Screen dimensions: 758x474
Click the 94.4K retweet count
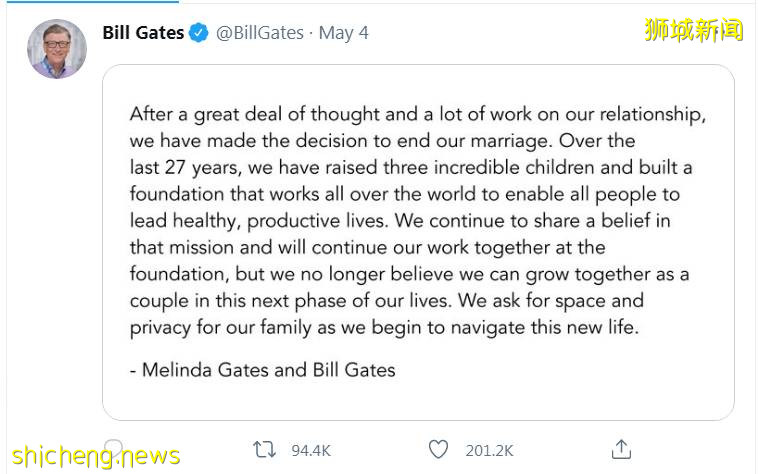click(311, 451)
